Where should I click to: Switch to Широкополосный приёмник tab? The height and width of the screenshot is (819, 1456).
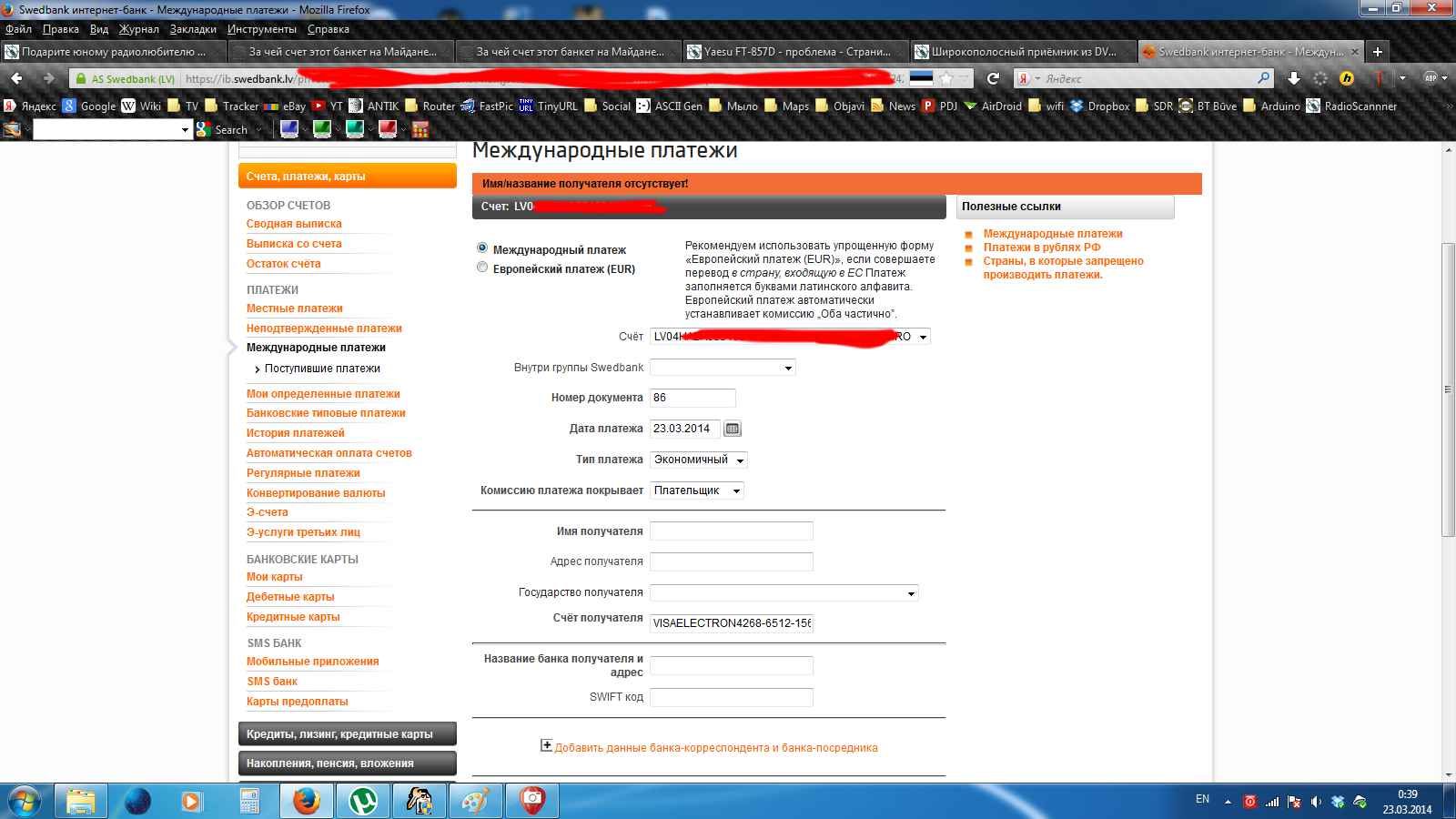1023,52
